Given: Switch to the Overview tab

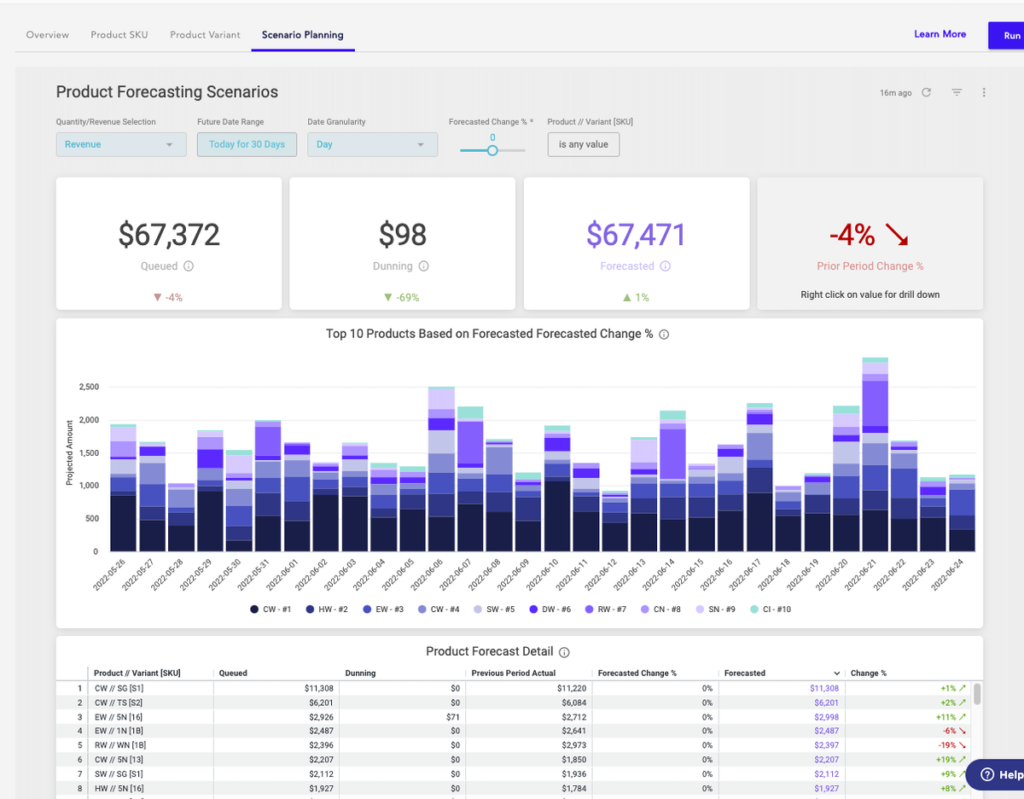Looking at the screenshot, I should coord(47,35).
